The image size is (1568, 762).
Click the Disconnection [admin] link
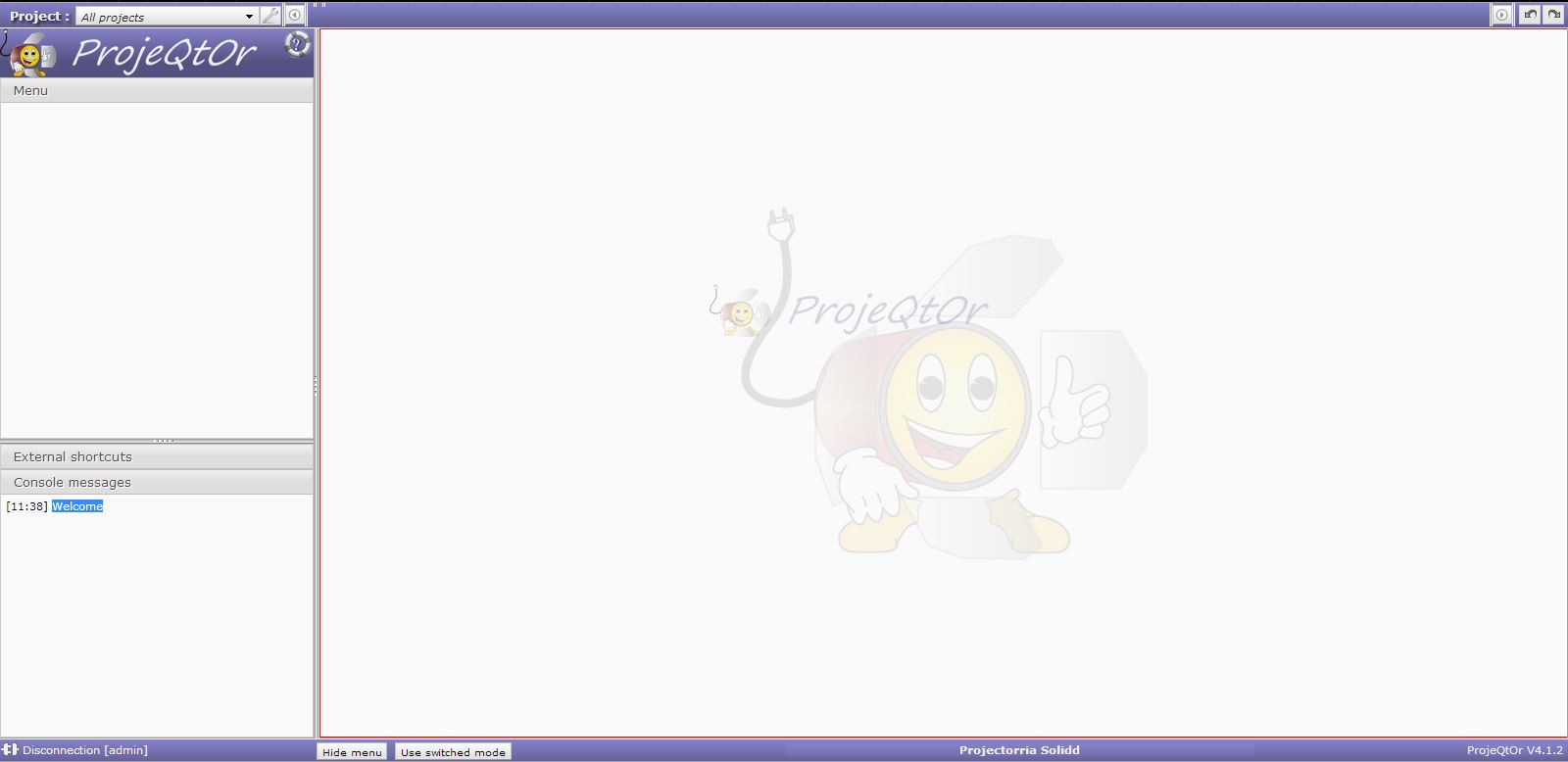[85, 750]
